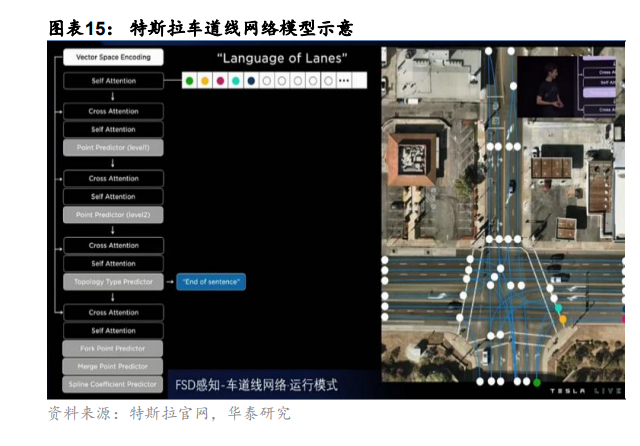Click the yellow token in the lane token row

pos(205,81)
